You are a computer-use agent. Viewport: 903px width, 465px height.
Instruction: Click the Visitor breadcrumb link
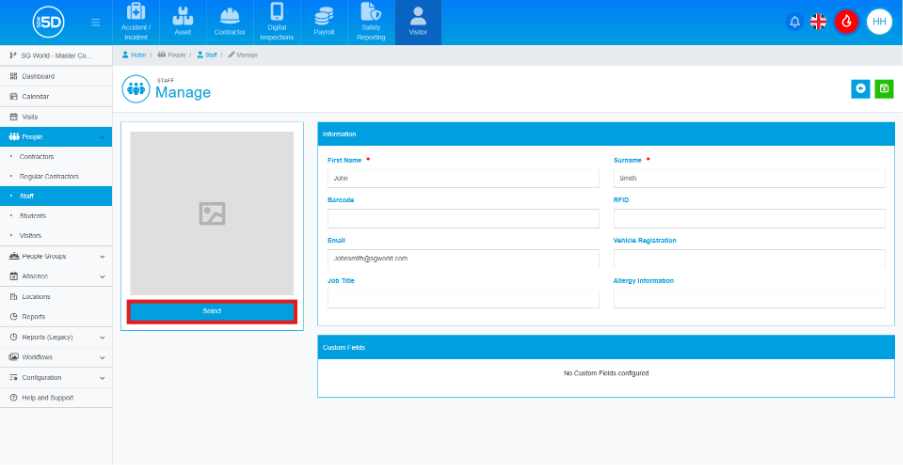[x=134, y=55]
